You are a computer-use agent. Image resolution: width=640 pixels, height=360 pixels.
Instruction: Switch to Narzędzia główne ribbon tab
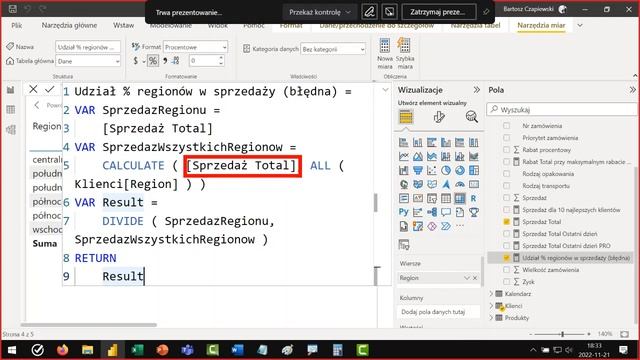(69, 25)
